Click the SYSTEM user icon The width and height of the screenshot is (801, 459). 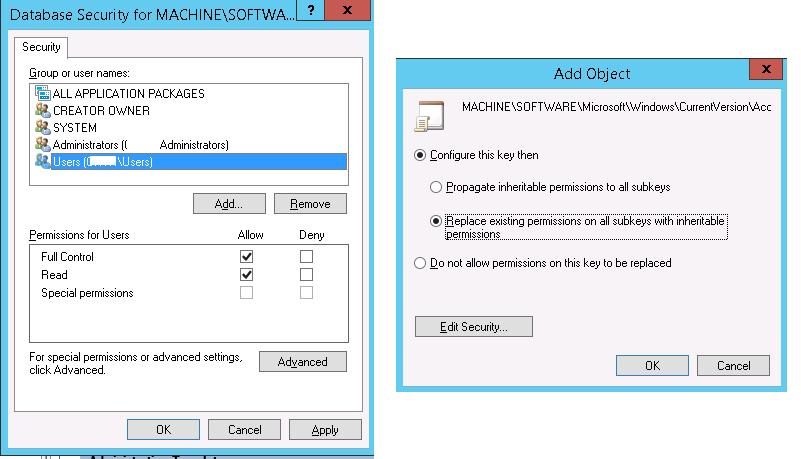42,127
